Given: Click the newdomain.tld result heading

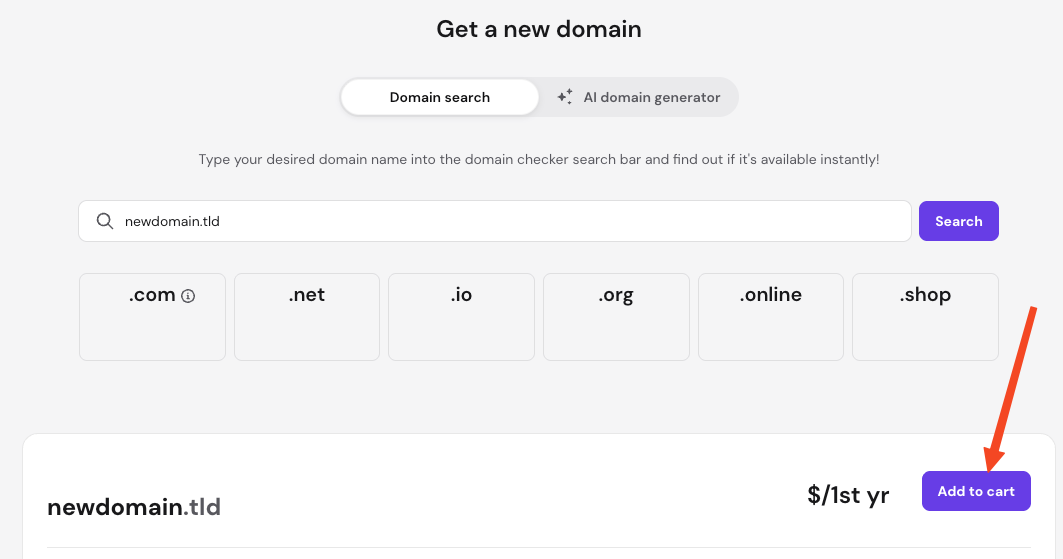Looking at the screenshot, I should tap(134, 507).
